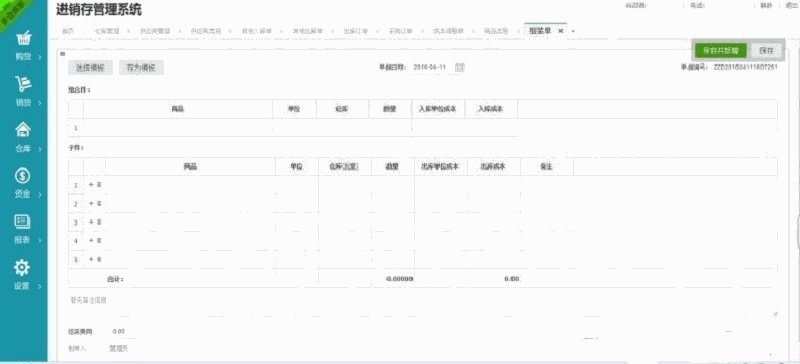
Task: Click the 选择模板 choose template button
Action: point(90,67)
